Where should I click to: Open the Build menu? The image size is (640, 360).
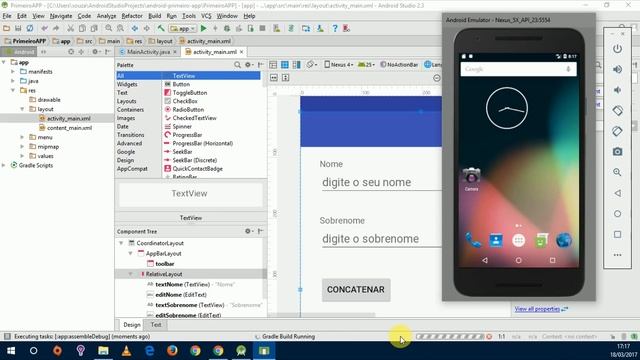pos(154,16)
